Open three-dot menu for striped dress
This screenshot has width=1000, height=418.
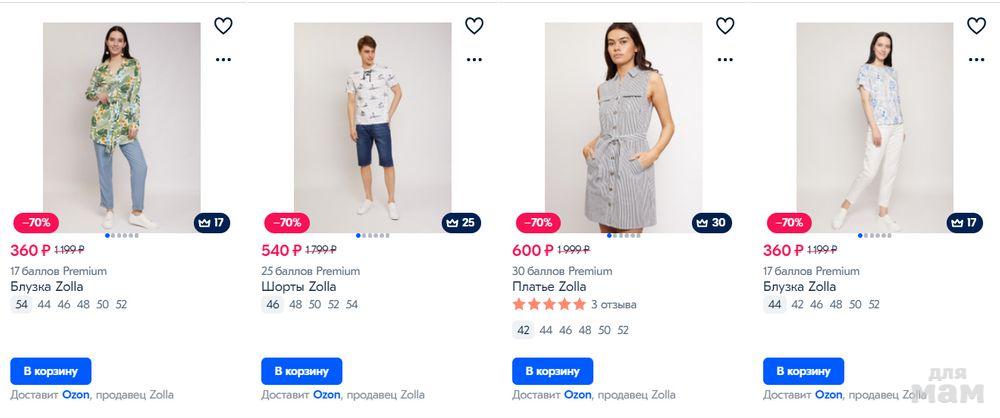(x=725, y=59)
